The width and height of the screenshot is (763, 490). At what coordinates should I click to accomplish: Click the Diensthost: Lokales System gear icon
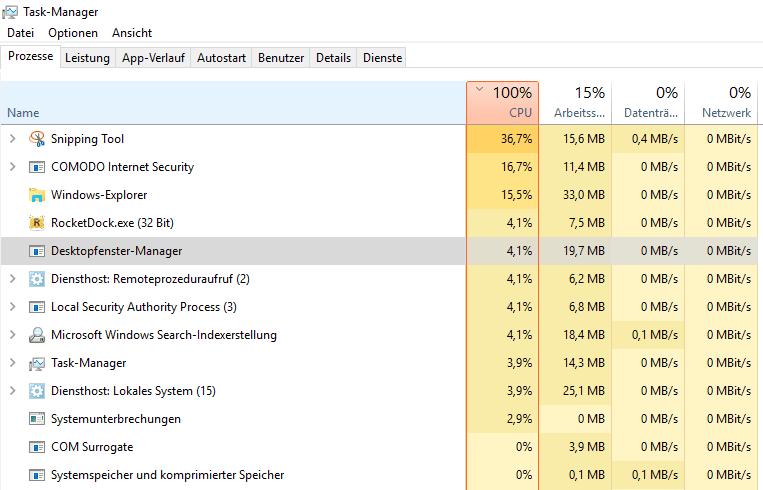[x=37, y=391]
